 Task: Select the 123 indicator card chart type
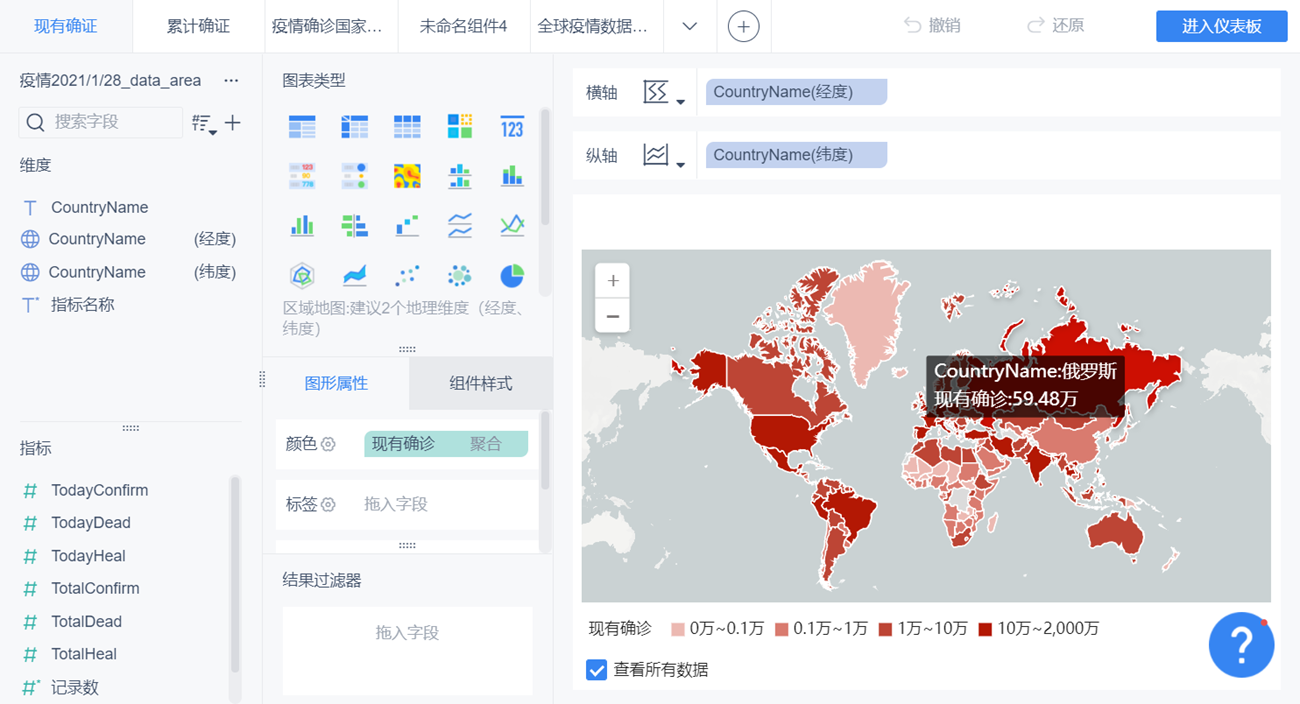point(512,126)
